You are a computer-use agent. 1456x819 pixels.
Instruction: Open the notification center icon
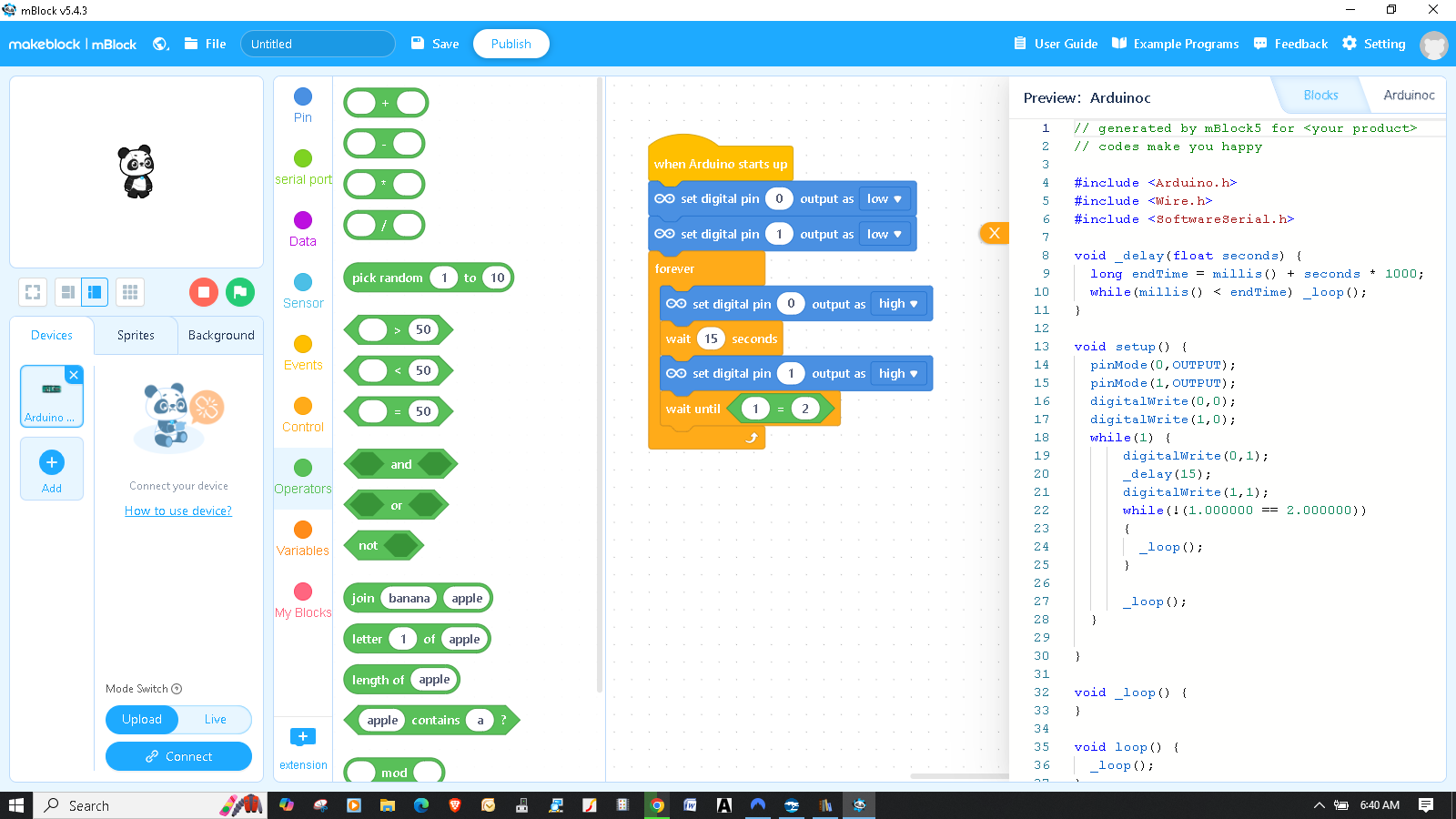1426,805
